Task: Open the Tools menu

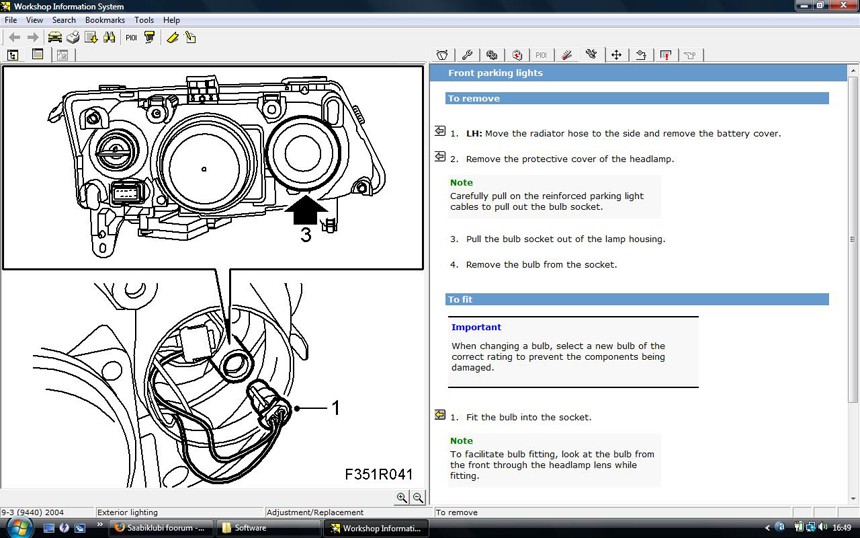Action: point(144,20)
